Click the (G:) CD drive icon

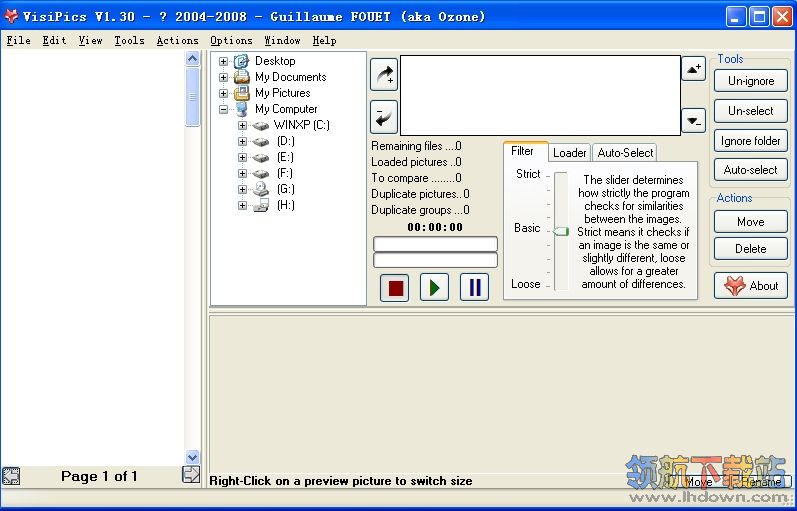261,189
